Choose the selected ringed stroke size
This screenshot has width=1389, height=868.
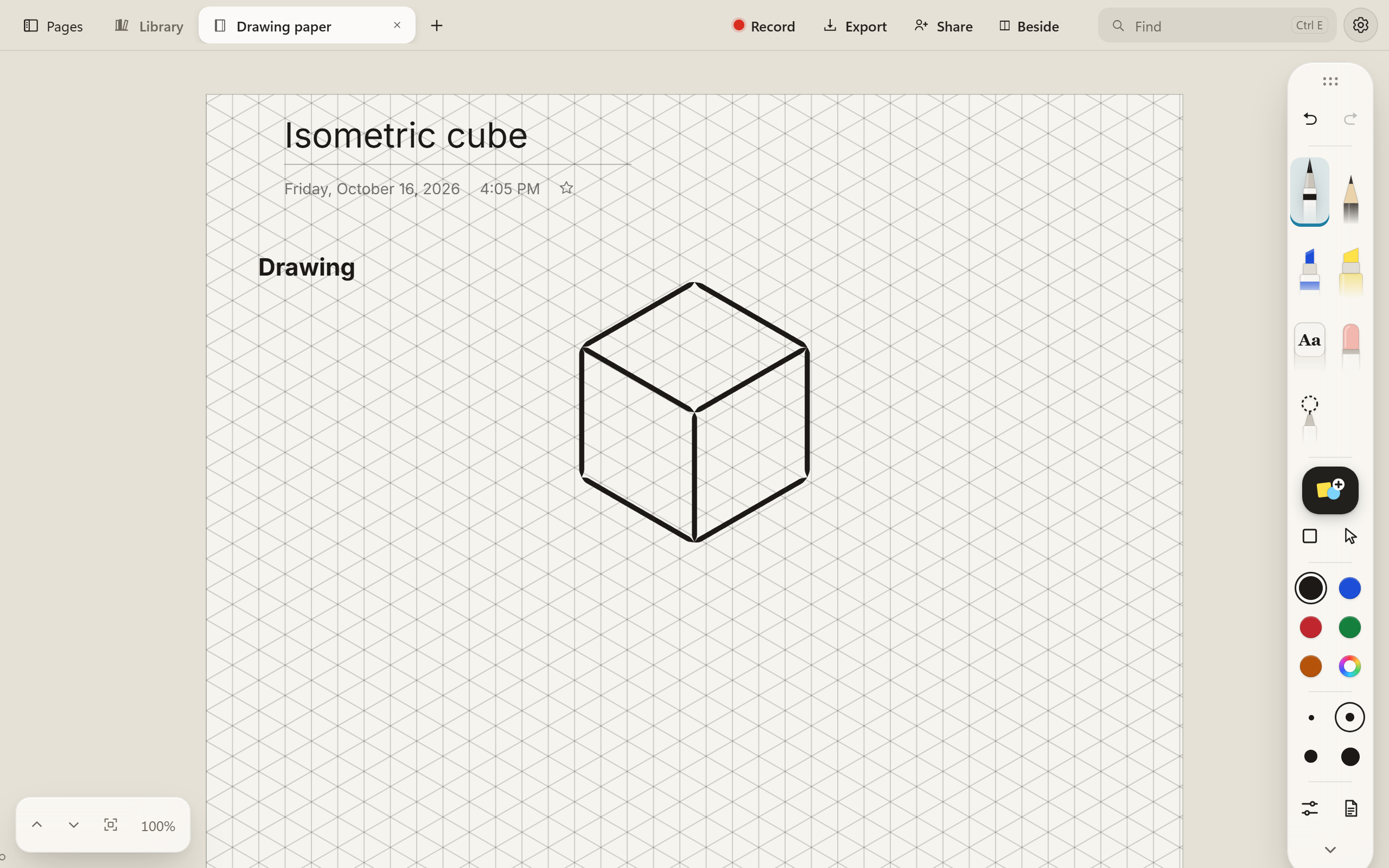[x=1349, y=718]
